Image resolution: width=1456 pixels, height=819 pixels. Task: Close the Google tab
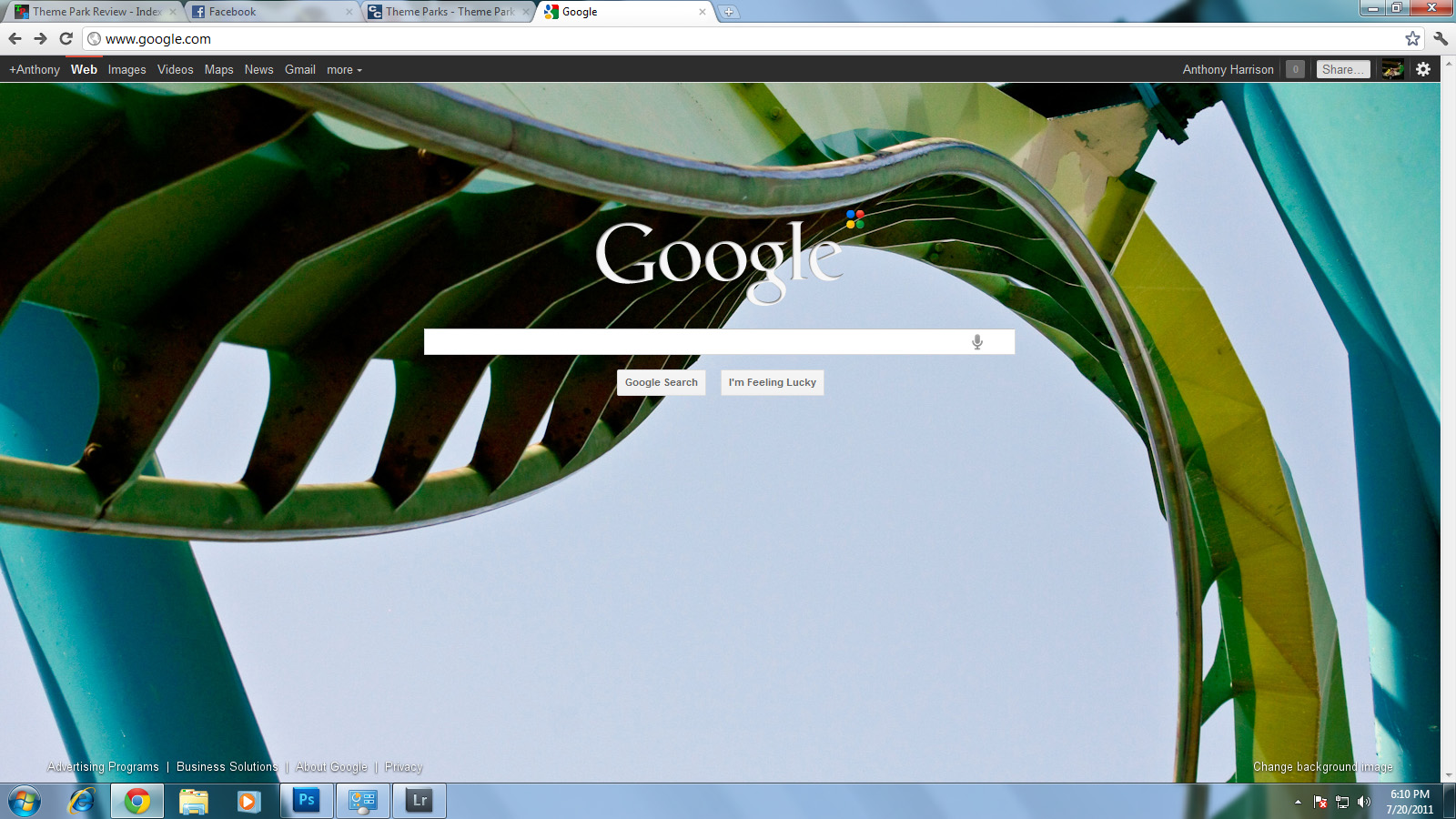tap(702, 12)
